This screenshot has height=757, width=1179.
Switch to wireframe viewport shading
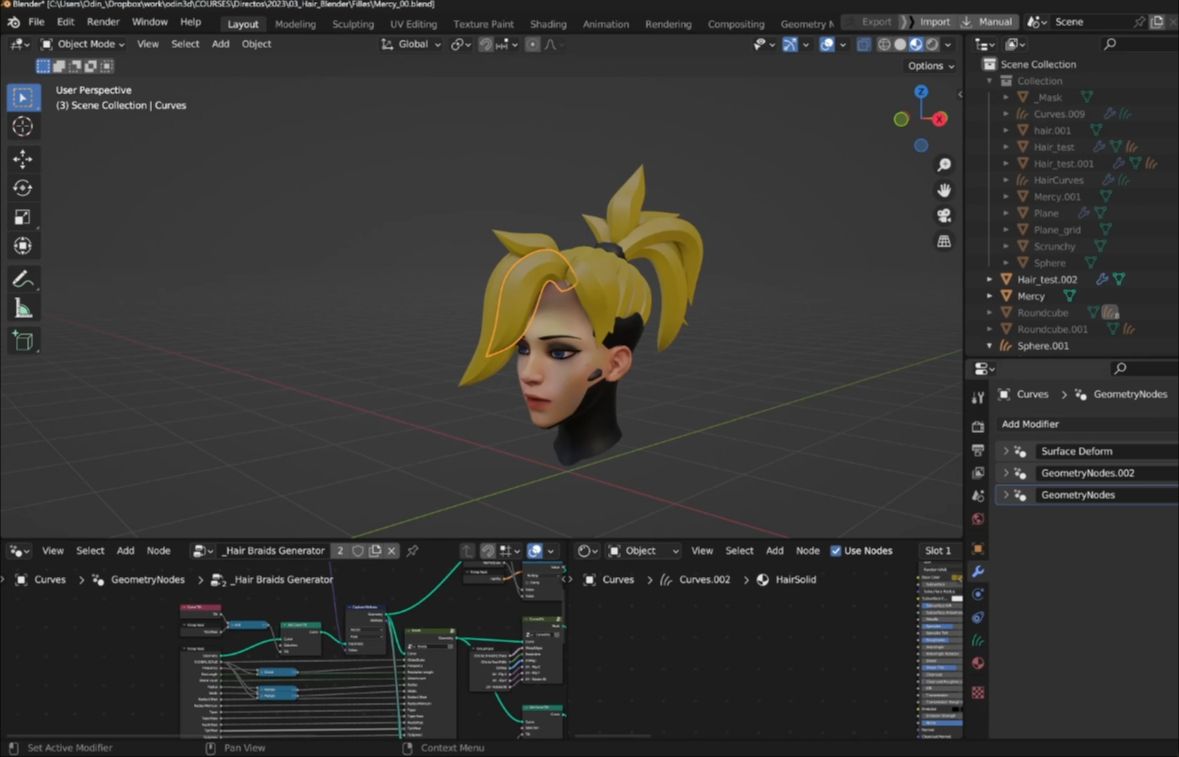pyautogui.click(x=884, y=44)
